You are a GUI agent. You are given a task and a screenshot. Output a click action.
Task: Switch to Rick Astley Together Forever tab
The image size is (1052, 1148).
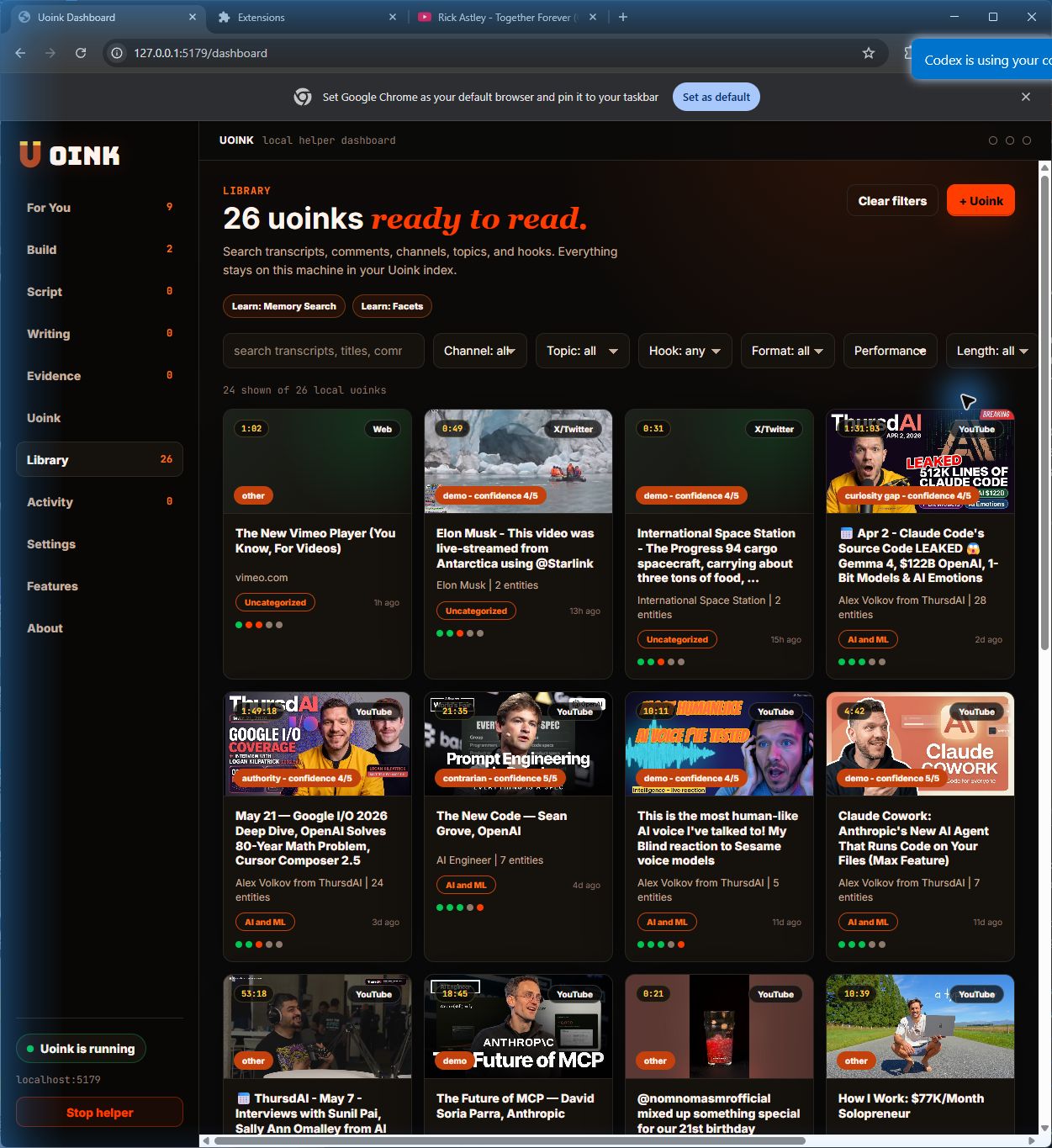507,17
